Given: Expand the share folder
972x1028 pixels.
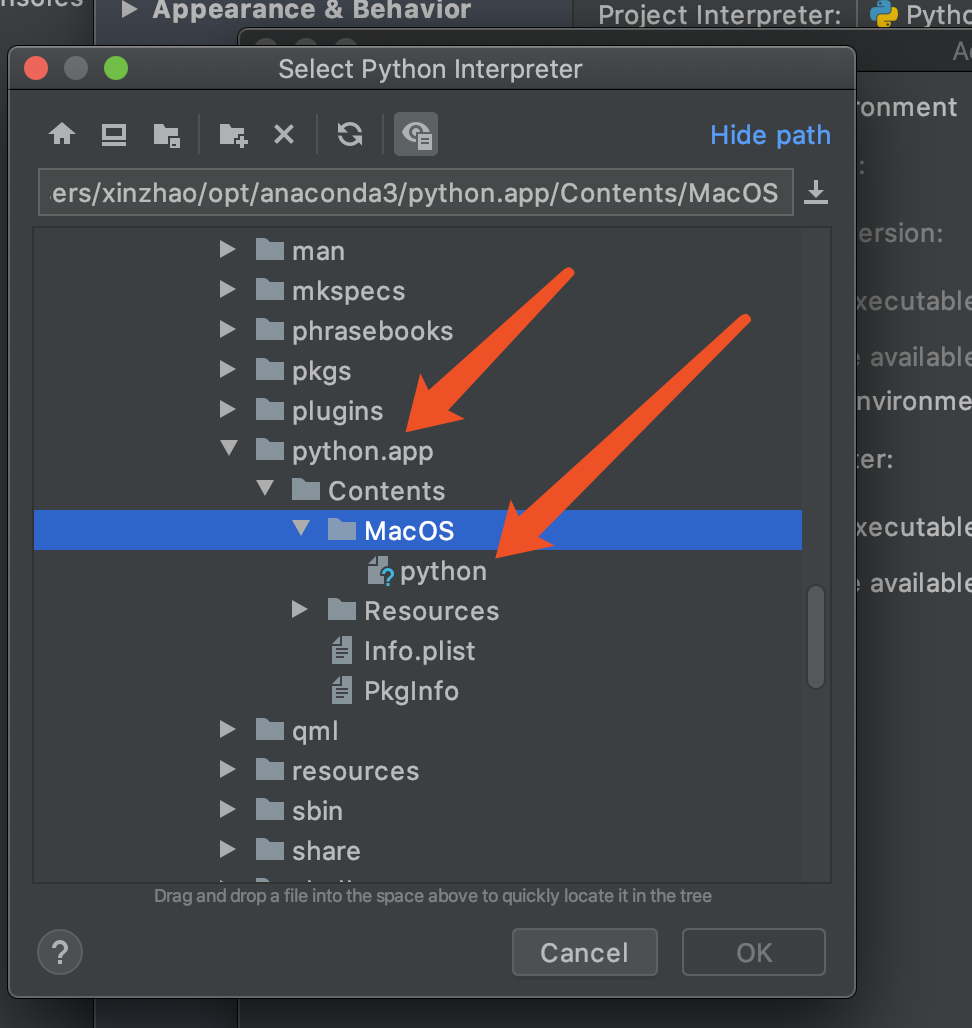Looking at the screenshot, I should pos(227,849).
